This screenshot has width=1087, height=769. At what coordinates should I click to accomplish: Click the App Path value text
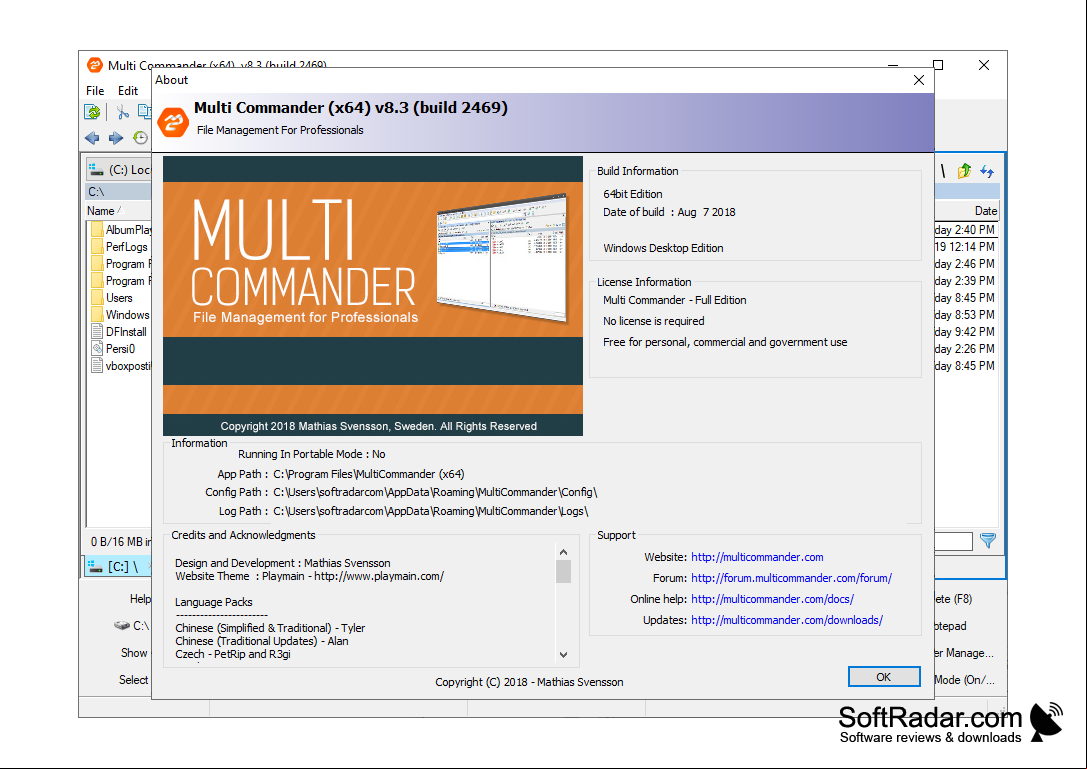click(x=369, y=474)
